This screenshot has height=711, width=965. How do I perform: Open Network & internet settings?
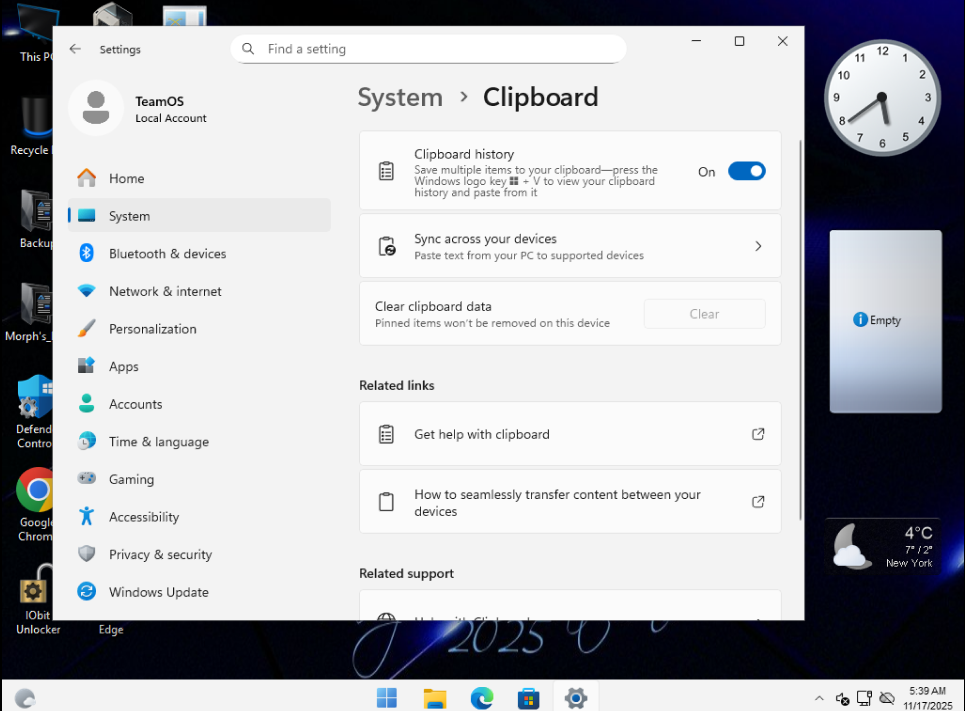[x=165, y=291]
